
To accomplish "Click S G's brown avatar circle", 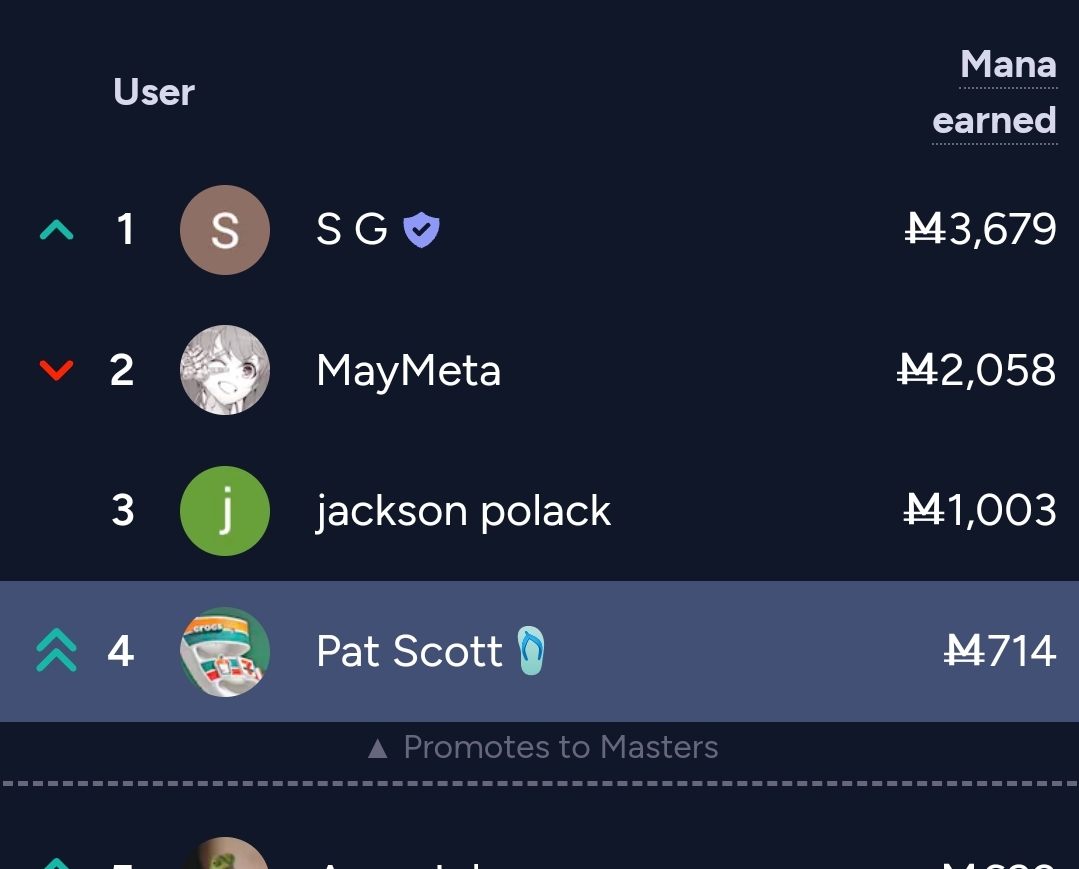I will tap(224, 230).
